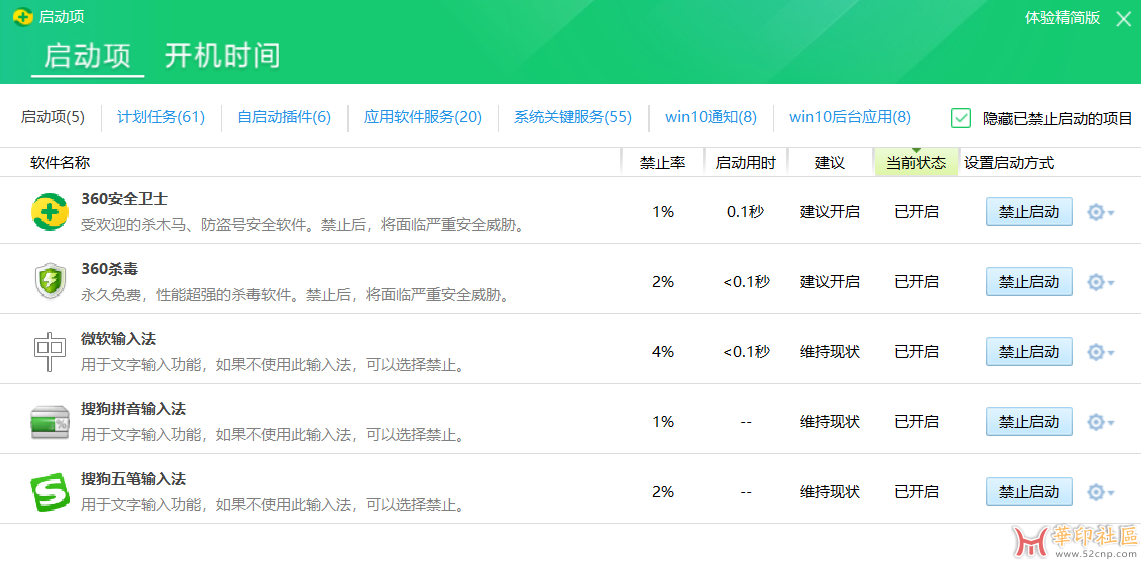Click the 360杀毒 description text
This screenshot has height=561, width=1141.
[294, 295]
